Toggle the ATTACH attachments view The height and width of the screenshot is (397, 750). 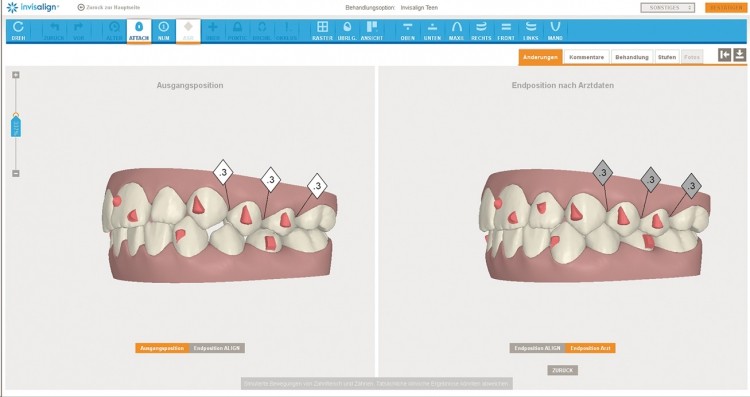pos(139,31)
